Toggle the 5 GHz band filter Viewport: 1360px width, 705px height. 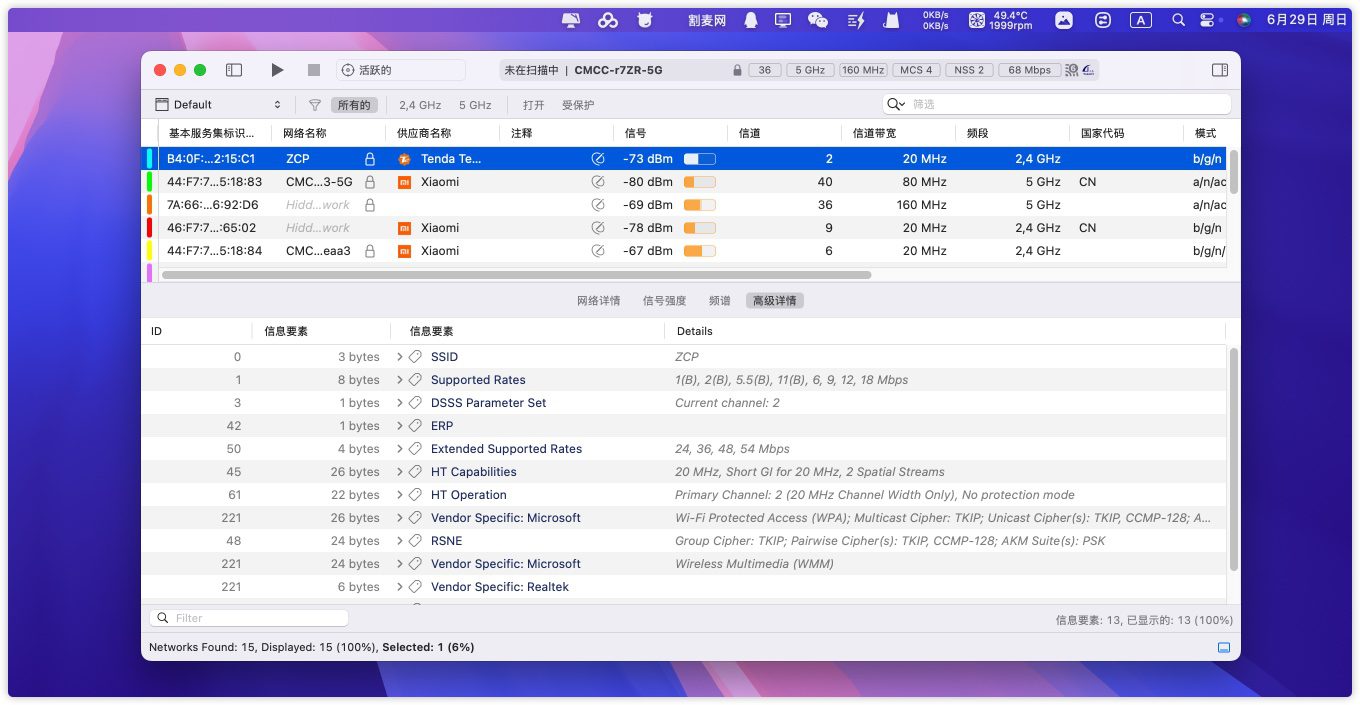pyautogui.click(x=475, y=105)
